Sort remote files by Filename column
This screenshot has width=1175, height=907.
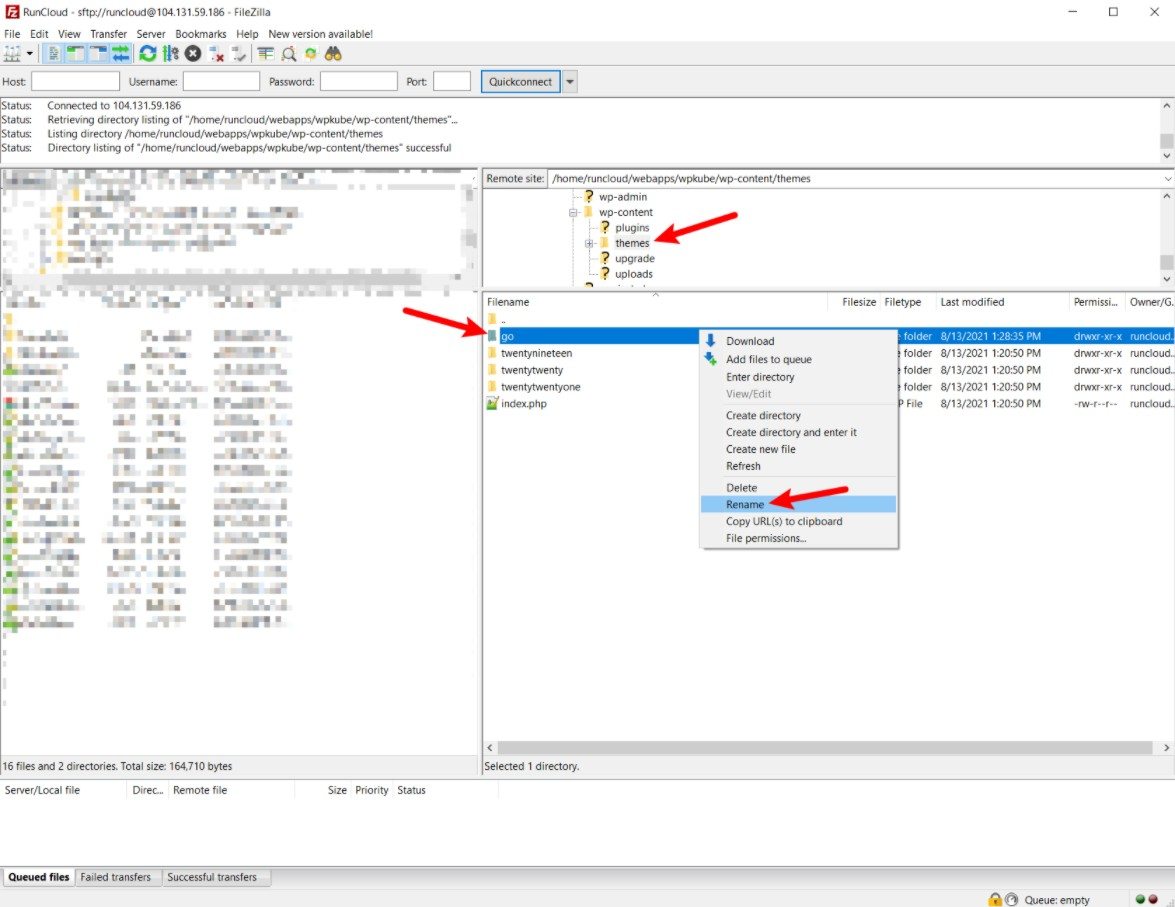pyautogui.click(x=654, y=302)
